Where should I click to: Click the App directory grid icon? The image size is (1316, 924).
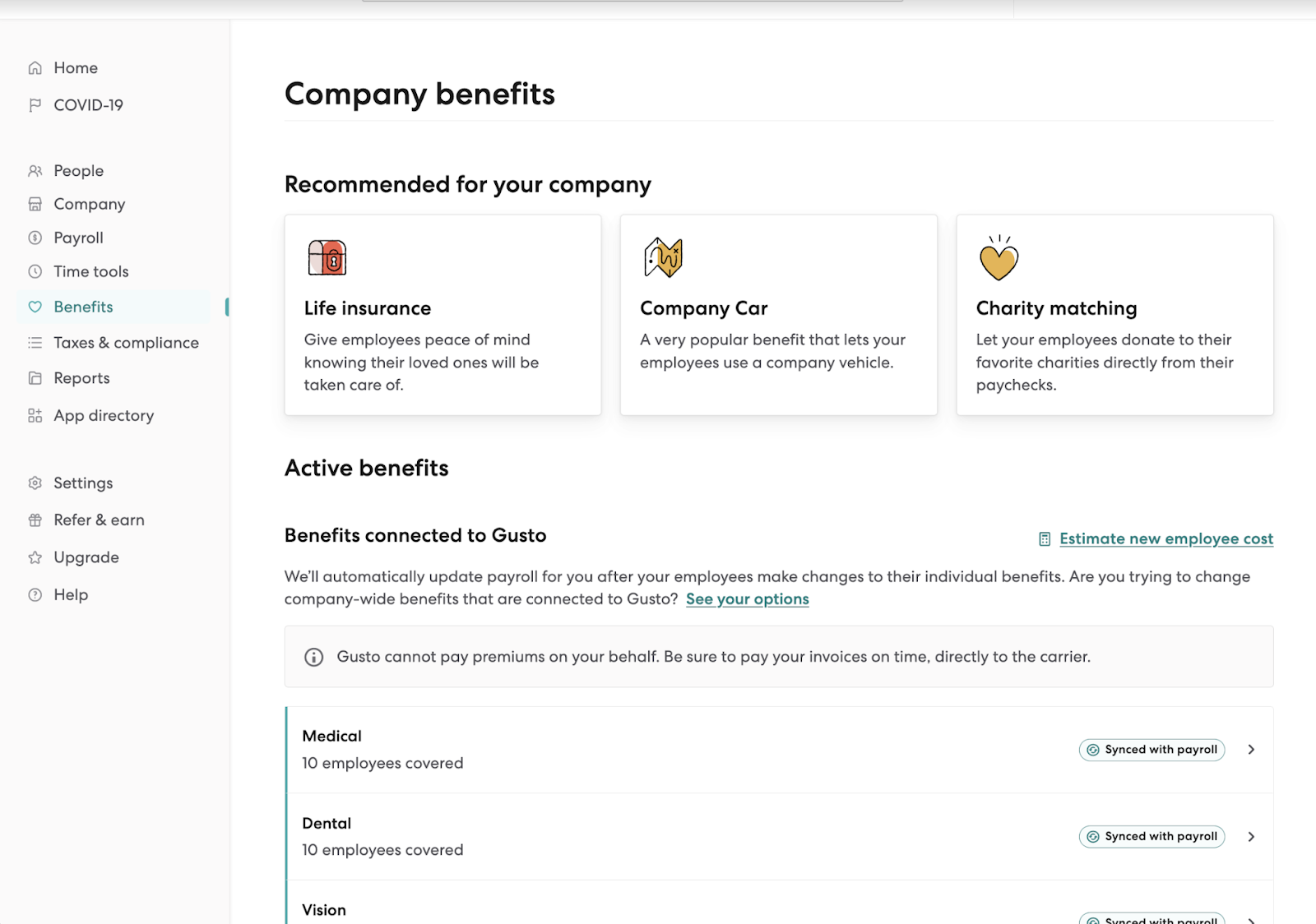pos(35,416)
